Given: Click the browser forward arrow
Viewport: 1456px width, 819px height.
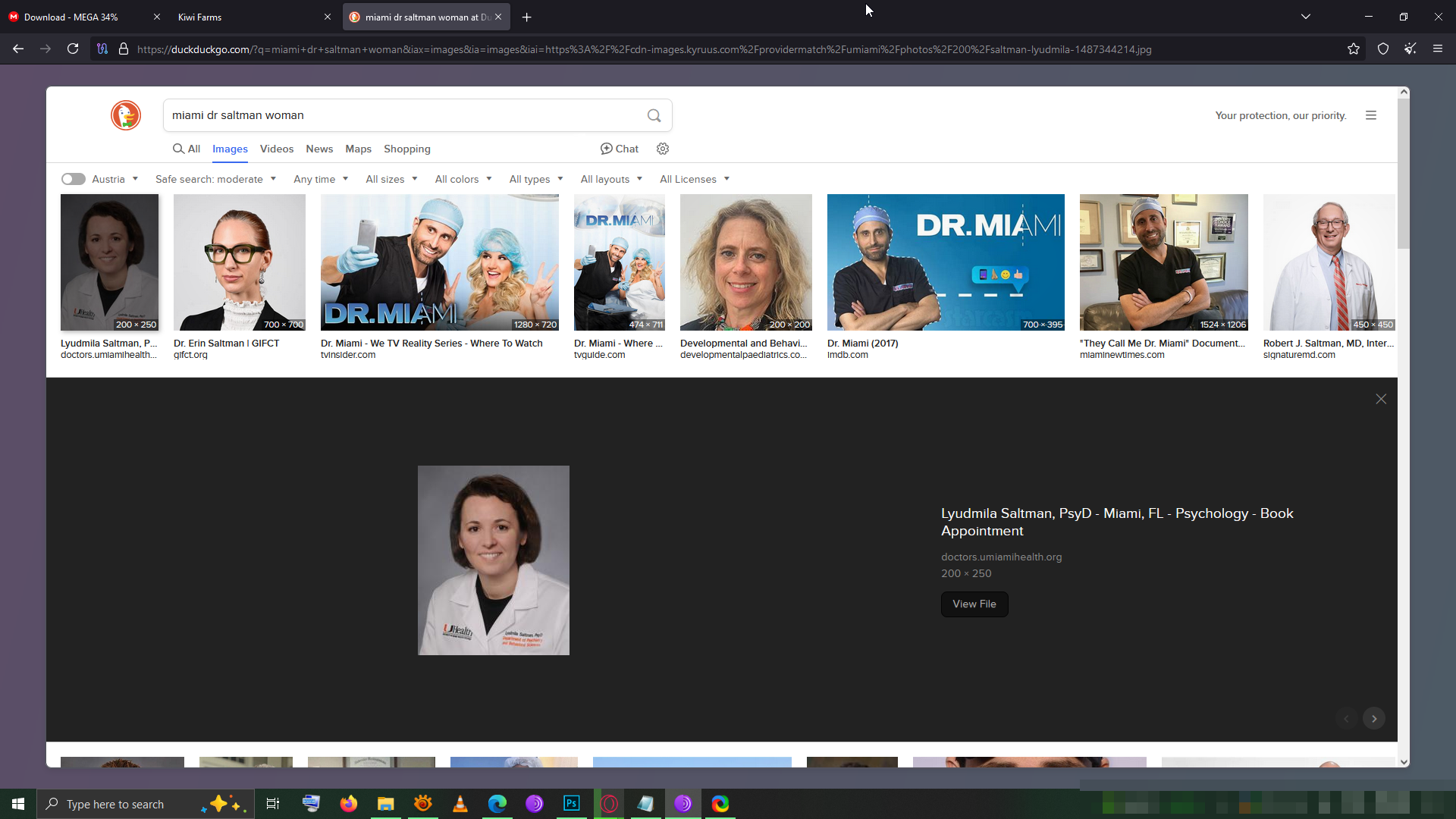Looking at the screenshot, I should coord(45,49).
